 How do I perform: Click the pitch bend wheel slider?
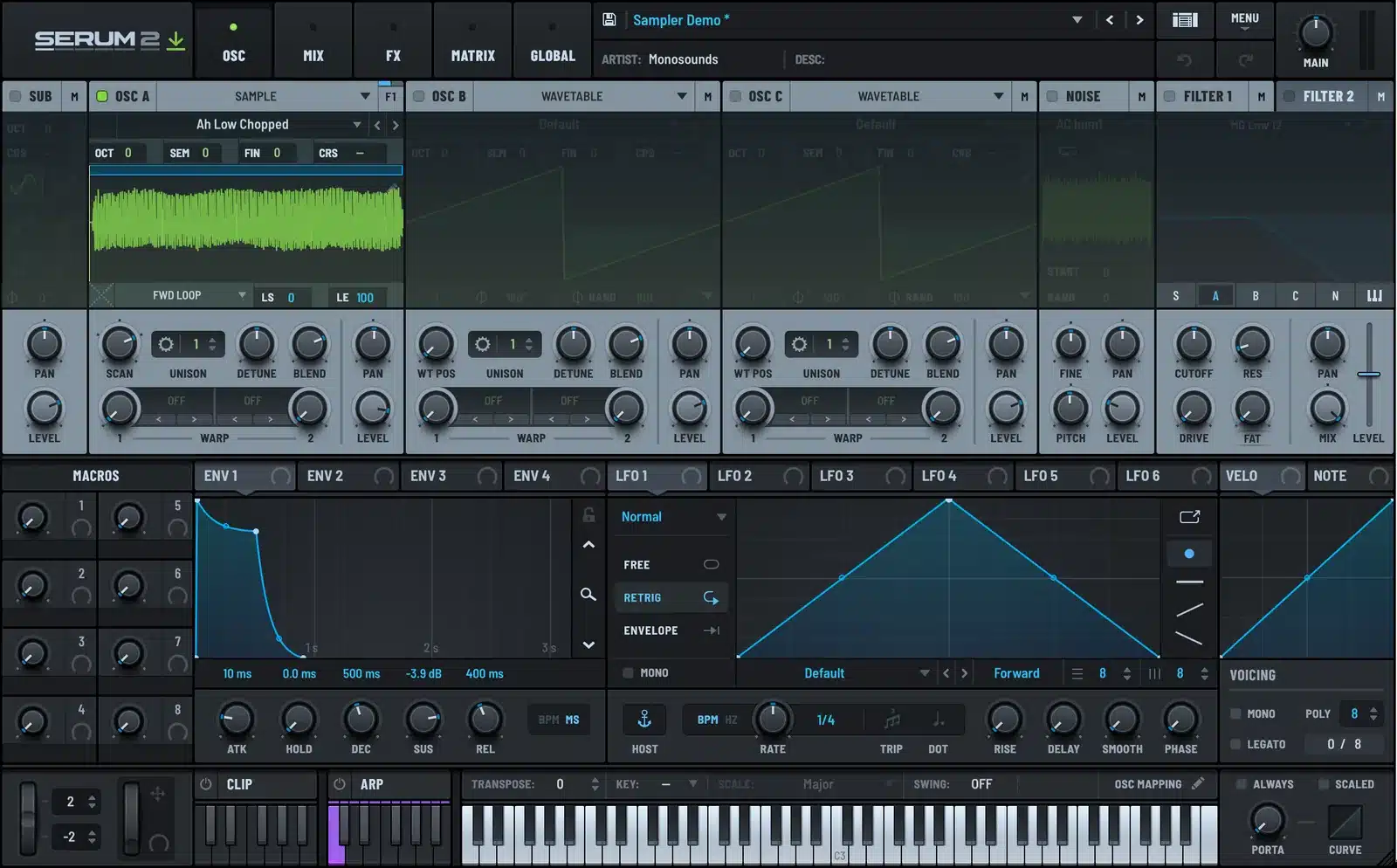pyautogui.click(x=29, y=818)
